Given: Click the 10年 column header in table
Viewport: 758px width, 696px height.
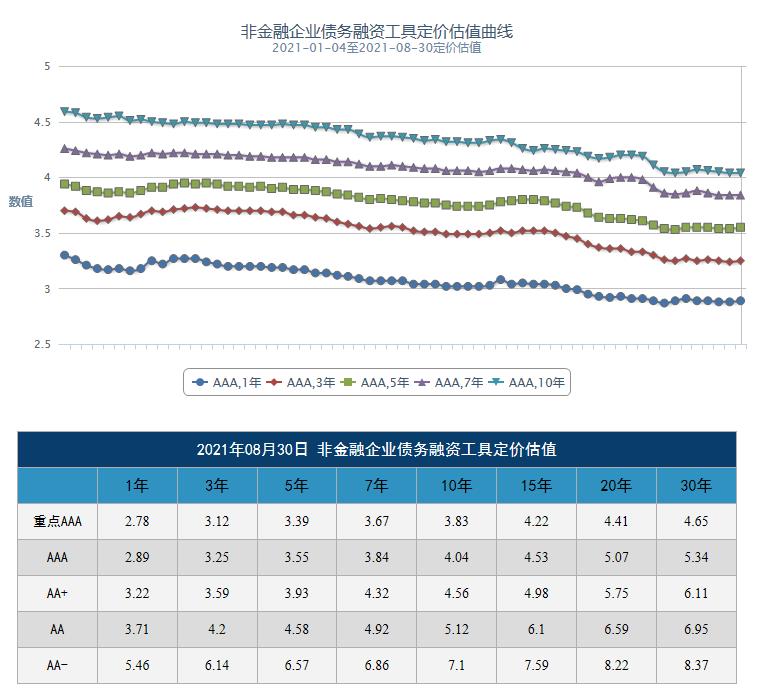Looking at the screenshot, I should tap(456, 486).
